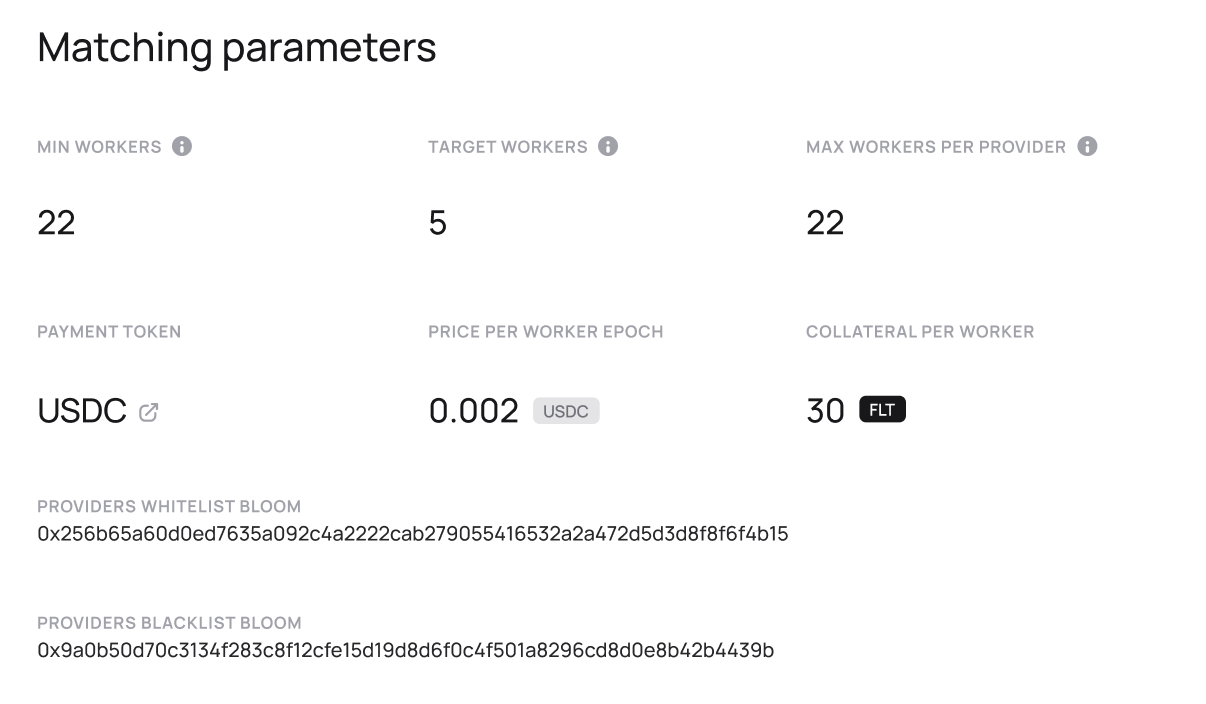Click the Collateral Per Worker label
The height and width of the screenshot is (704, 1206).
pyautogui.click(x=920, y=332)
